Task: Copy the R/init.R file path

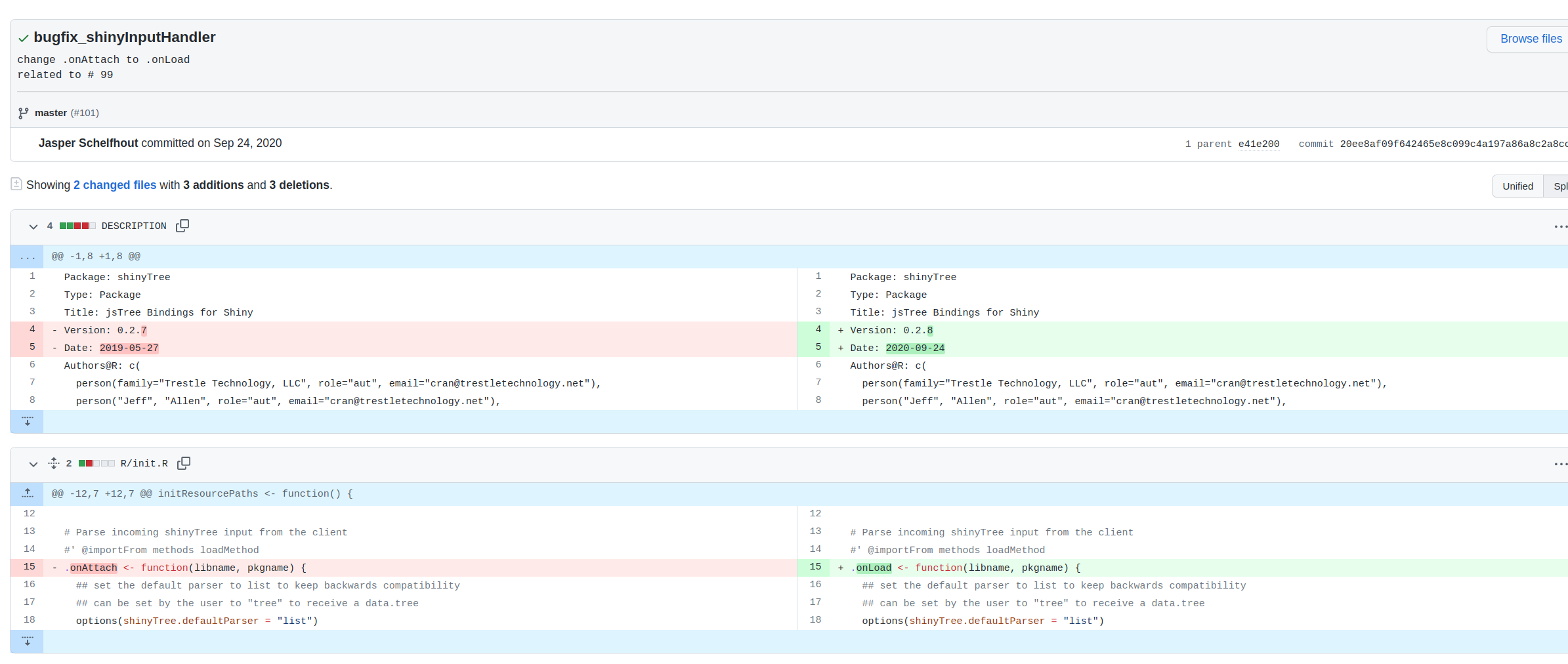Action: (184, 463)
